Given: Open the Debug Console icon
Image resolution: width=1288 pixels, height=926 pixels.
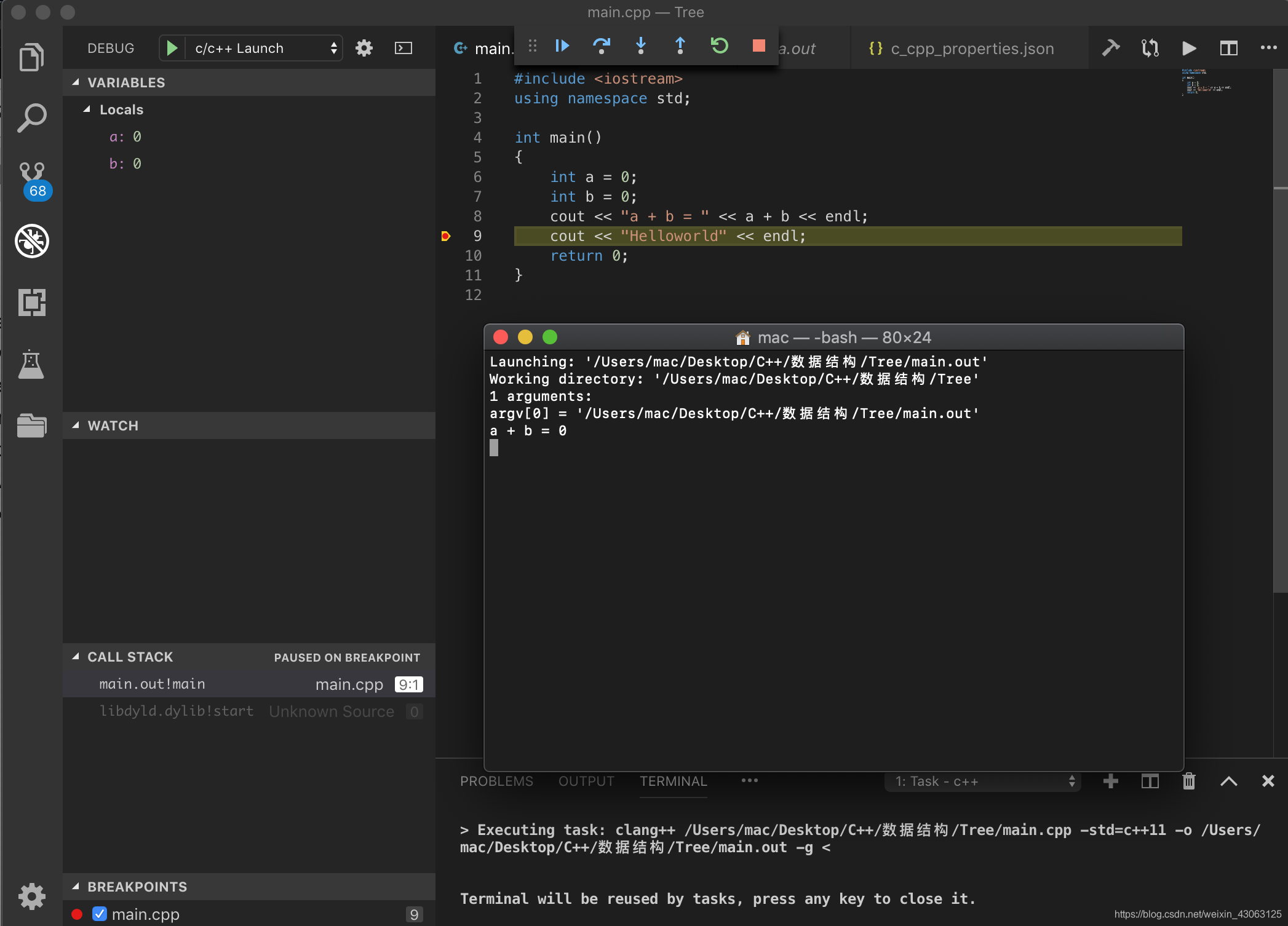Looking at the screenshot, I should point(403,48).
